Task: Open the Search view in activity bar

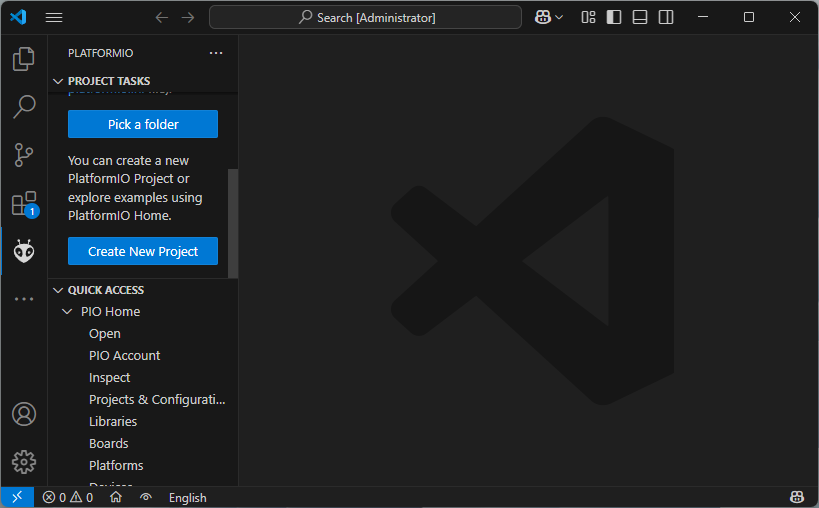Action: 24,107
